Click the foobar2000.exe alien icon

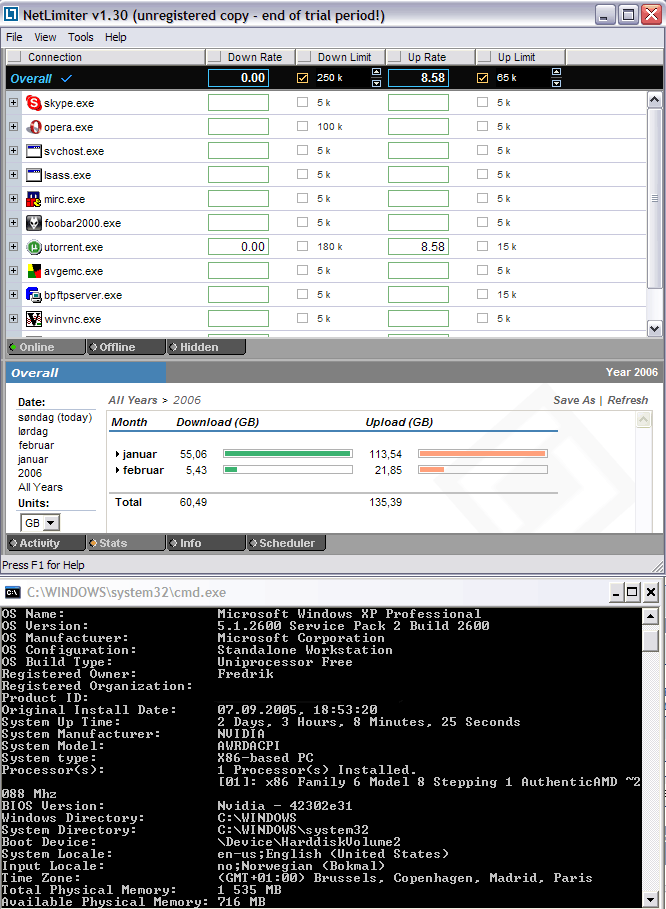click(34, 223)
